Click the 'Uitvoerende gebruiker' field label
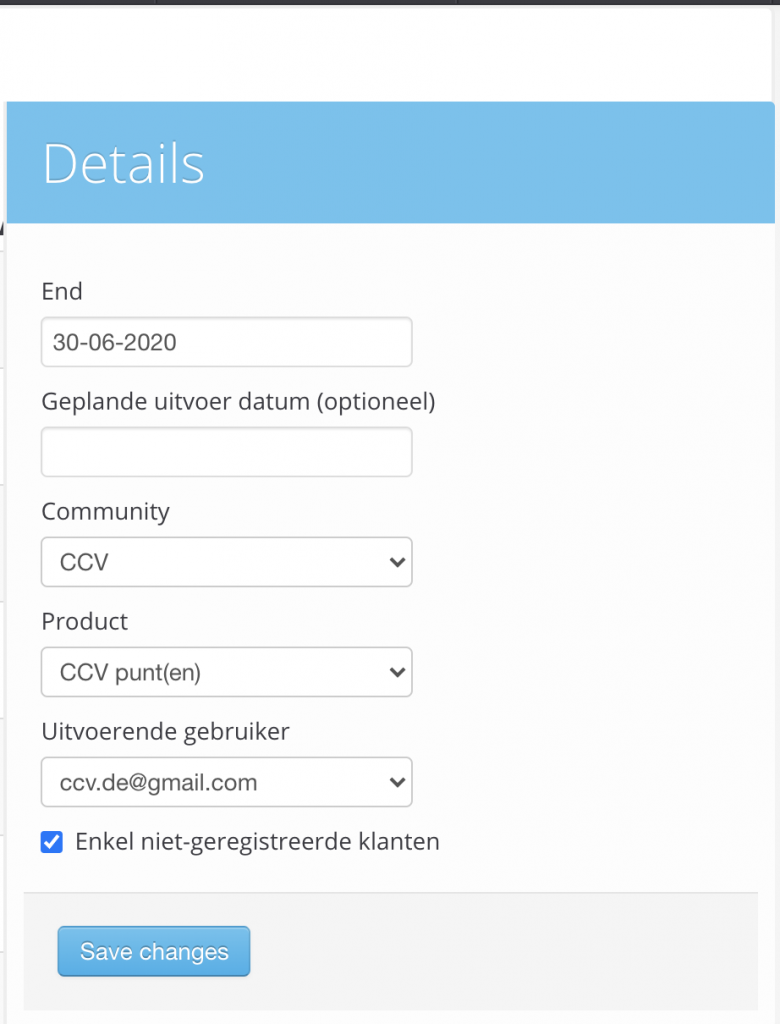This screenshot has height=1024, width=780. click(x=165, y=731)
